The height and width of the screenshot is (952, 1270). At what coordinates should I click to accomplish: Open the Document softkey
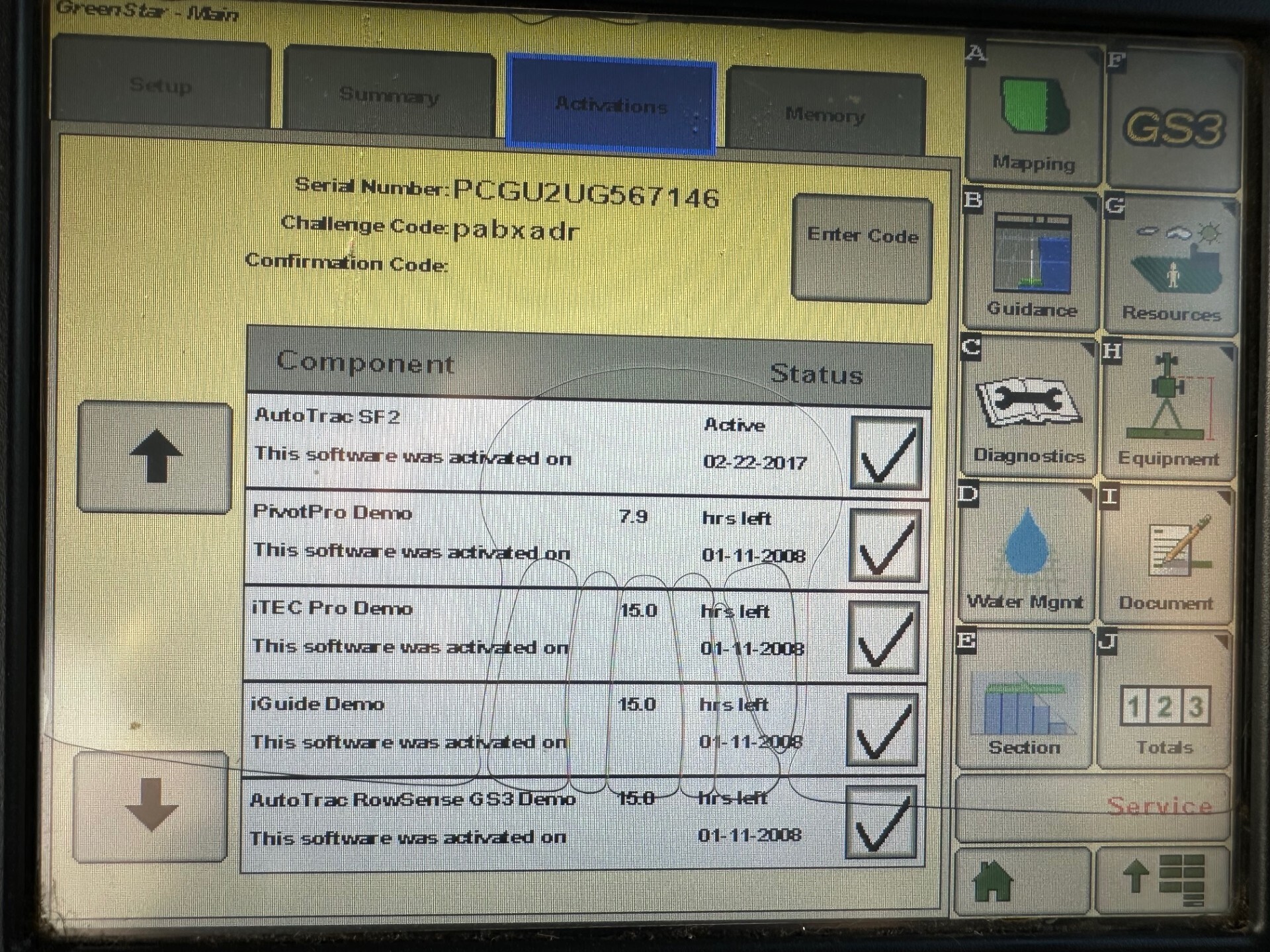coord(1165,557)
